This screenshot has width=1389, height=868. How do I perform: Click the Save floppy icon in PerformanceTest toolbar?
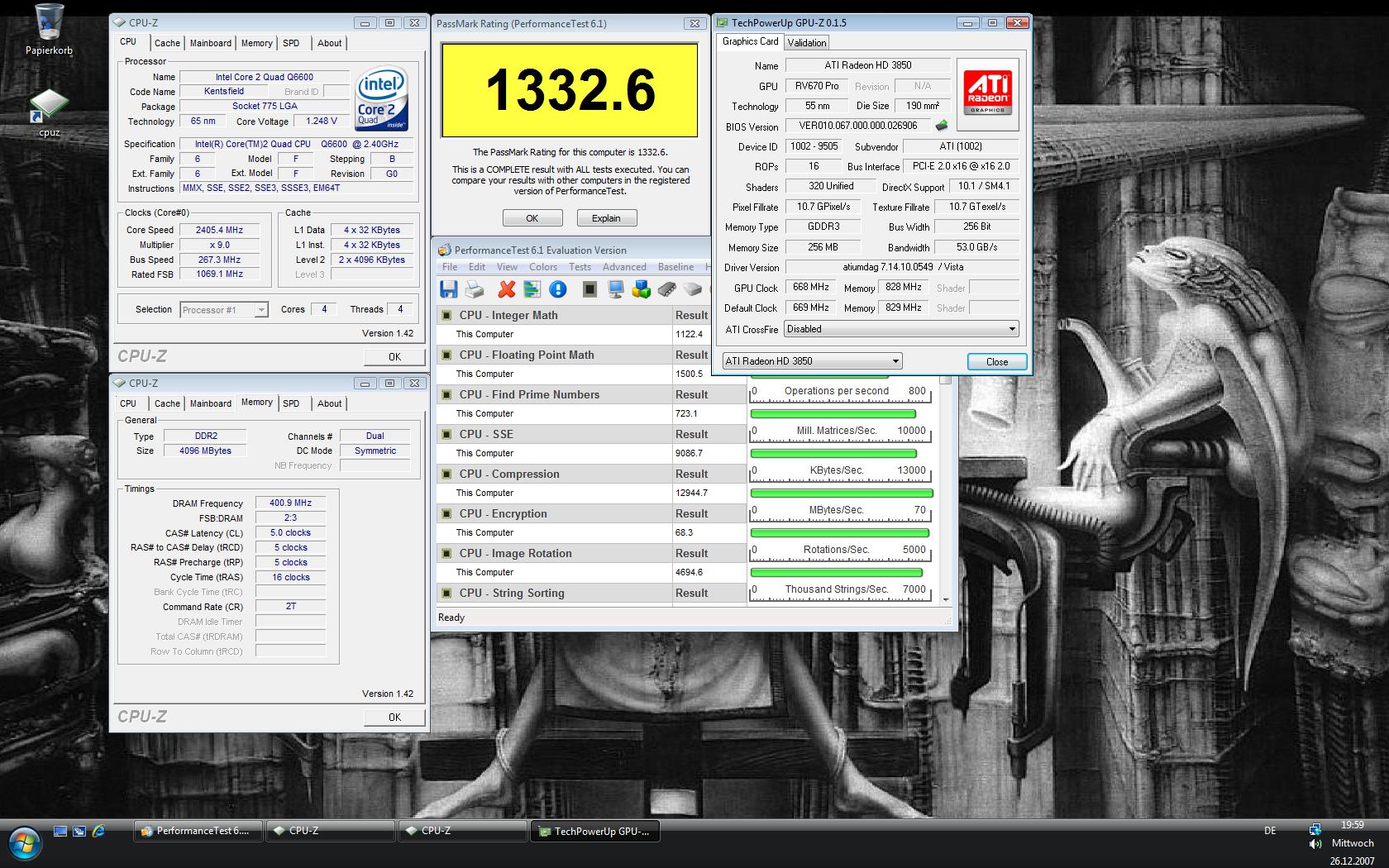pos(449,289)
